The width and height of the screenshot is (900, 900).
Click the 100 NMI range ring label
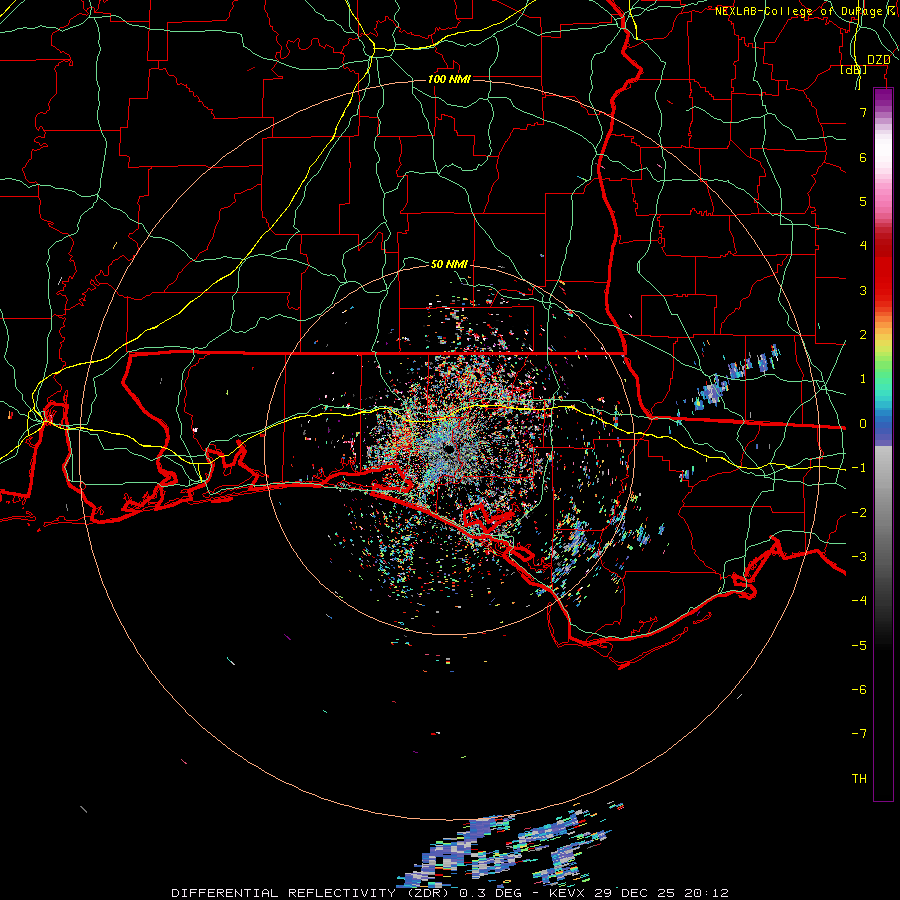[449, 79]
